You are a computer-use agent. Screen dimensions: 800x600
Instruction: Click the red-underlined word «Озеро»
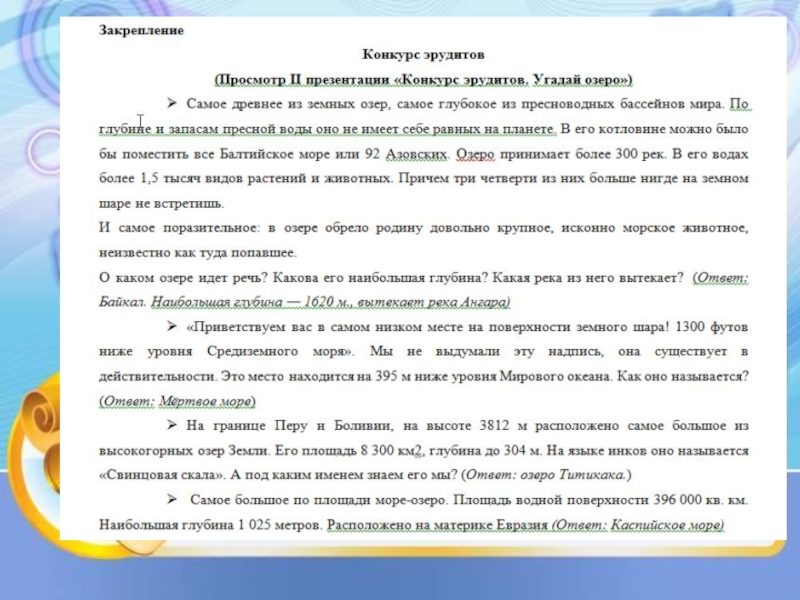click(x=476, y=154)
